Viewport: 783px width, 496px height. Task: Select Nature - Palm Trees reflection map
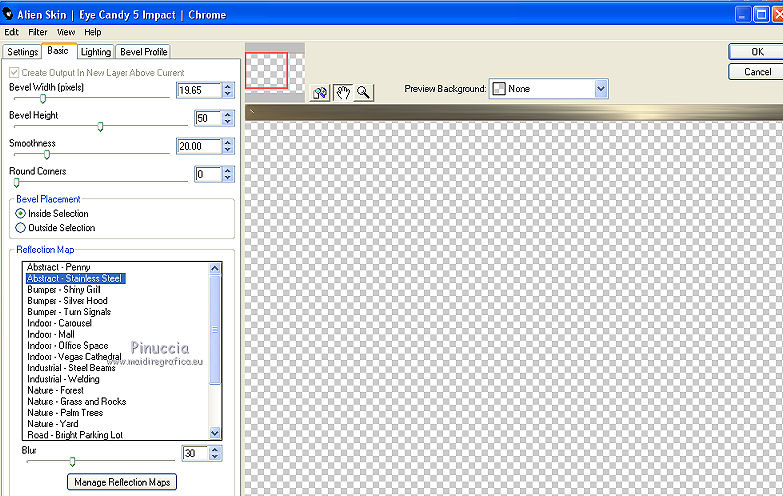[65, 413]
